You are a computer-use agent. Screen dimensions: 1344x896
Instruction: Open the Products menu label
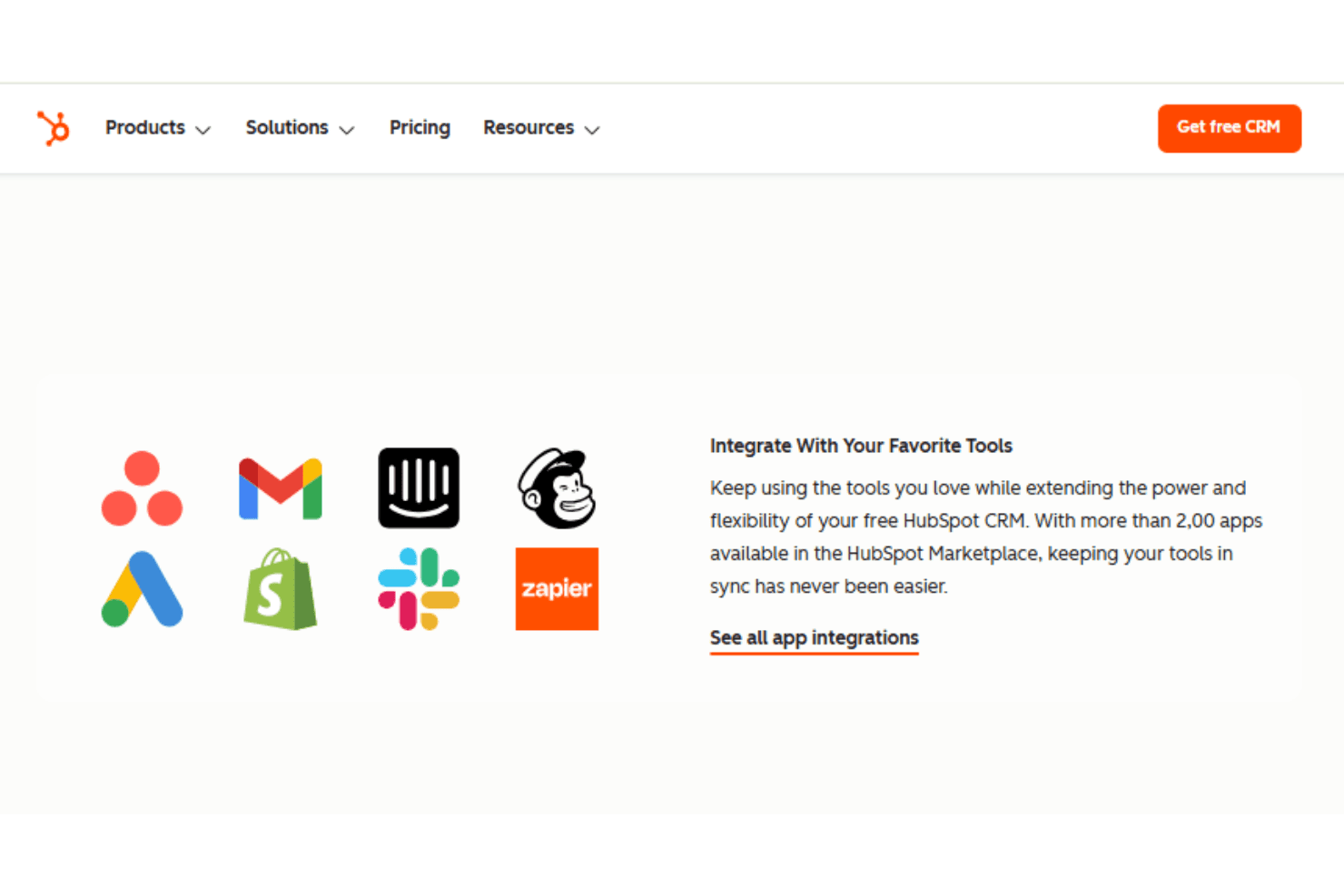click(x=145, y=128)
